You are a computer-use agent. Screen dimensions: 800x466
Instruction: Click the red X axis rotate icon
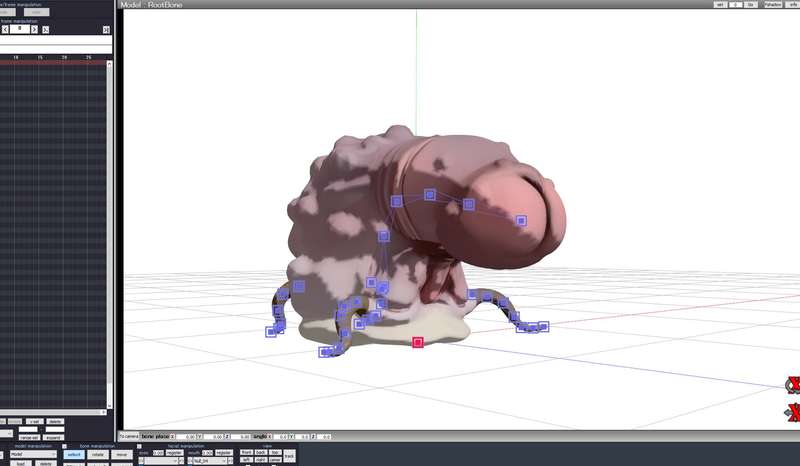793,385
